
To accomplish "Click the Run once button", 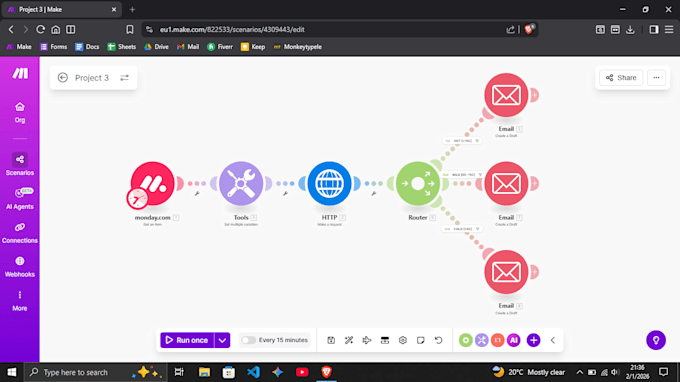I will pos(187,340).
